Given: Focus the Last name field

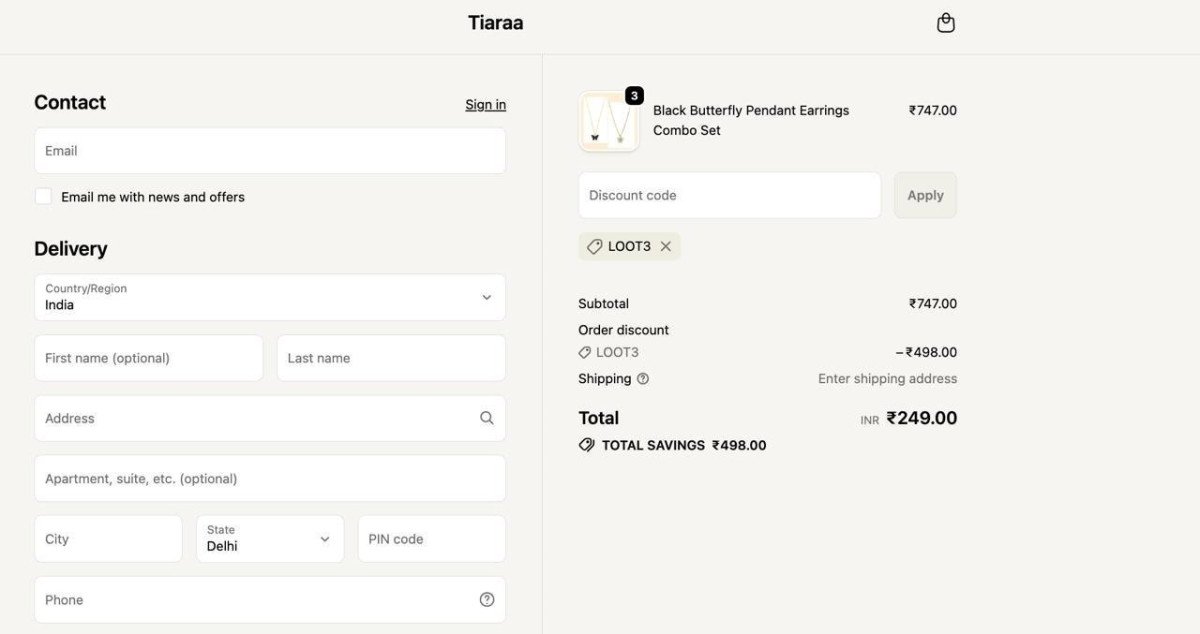Looking at the screenshot, I should (x=391, y=358).
